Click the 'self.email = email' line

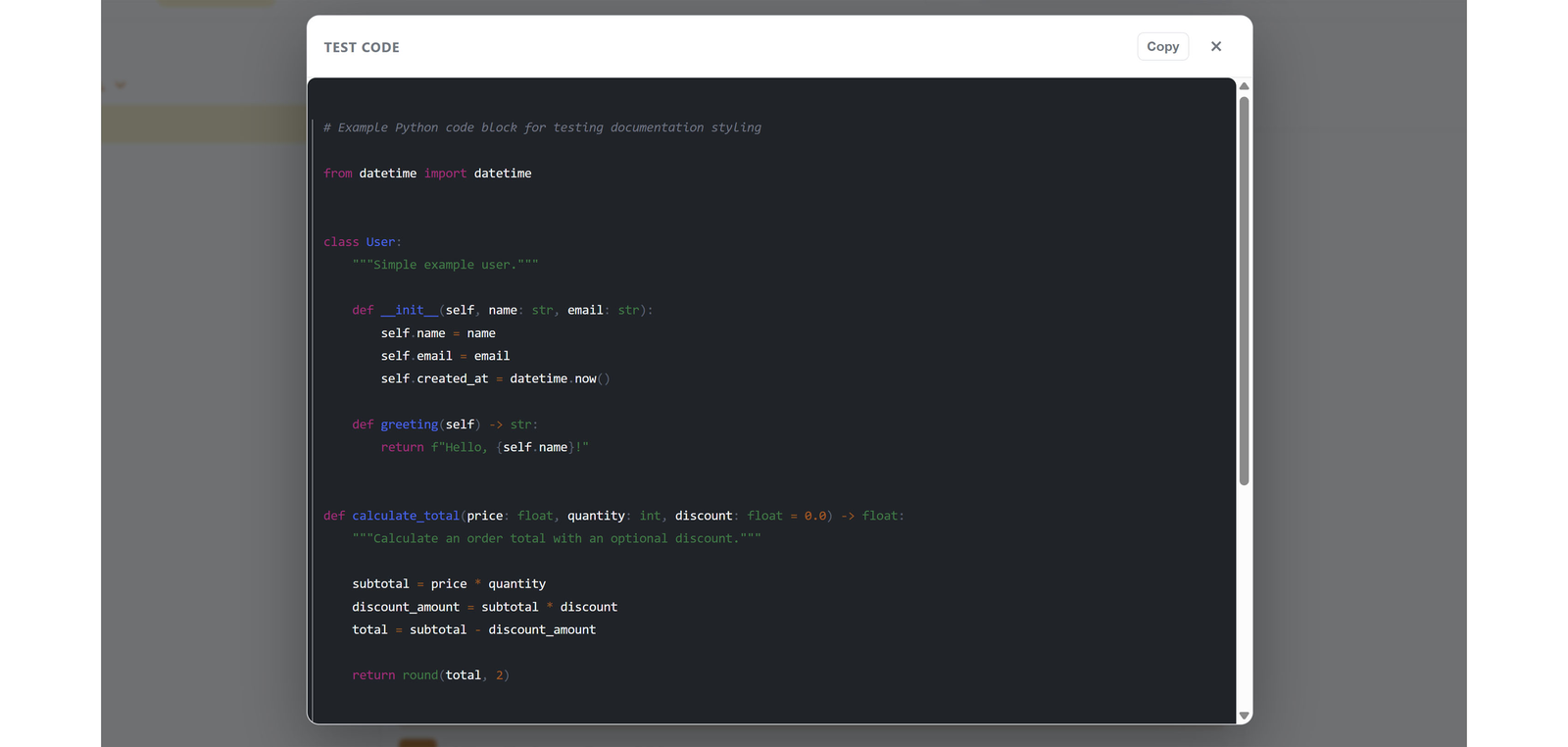(x=445, y=356)
